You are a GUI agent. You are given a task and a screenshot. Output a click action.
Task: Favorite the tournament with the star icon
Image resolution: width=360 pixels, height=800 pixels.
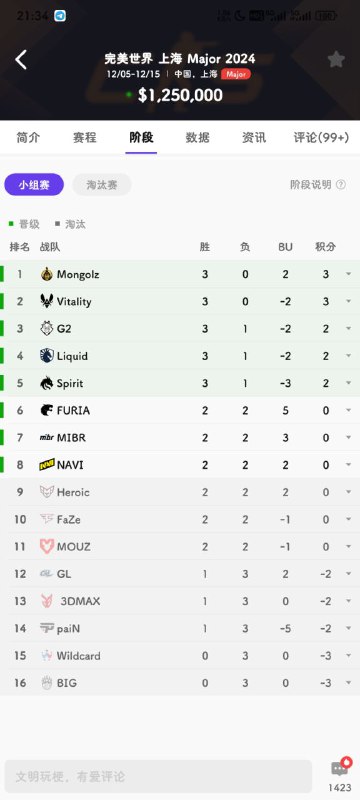point(336,60)
